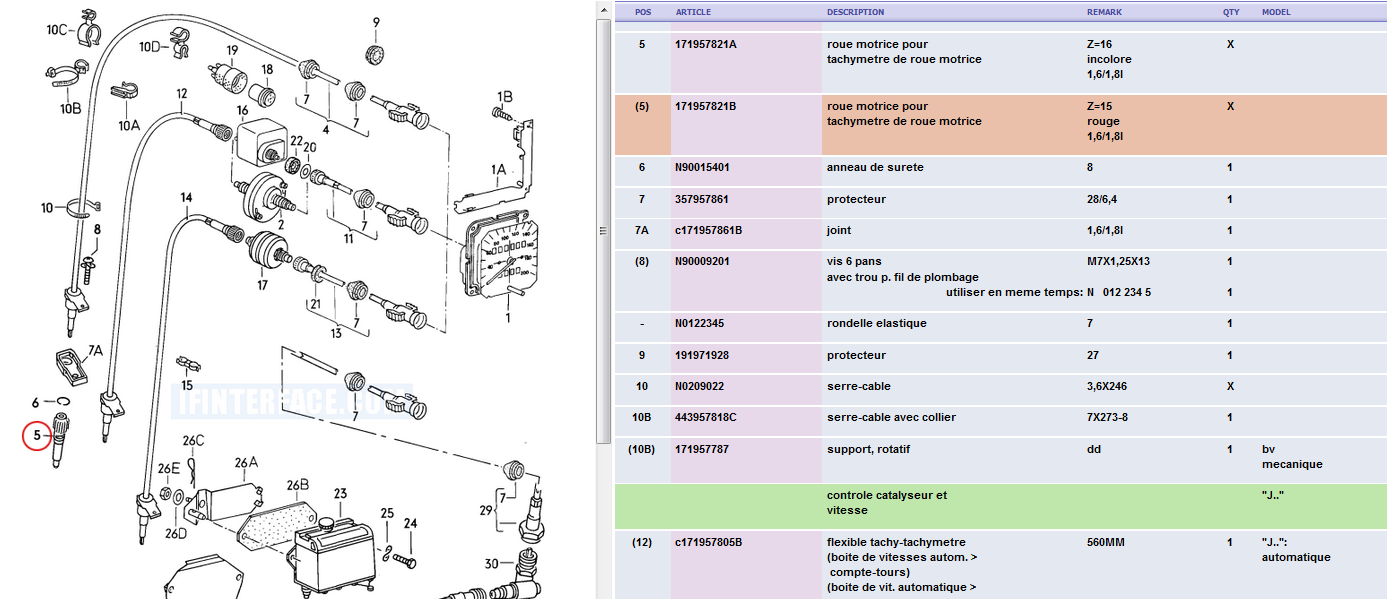Open article 443957818C
1387x599 pixels.
[706, 418]
